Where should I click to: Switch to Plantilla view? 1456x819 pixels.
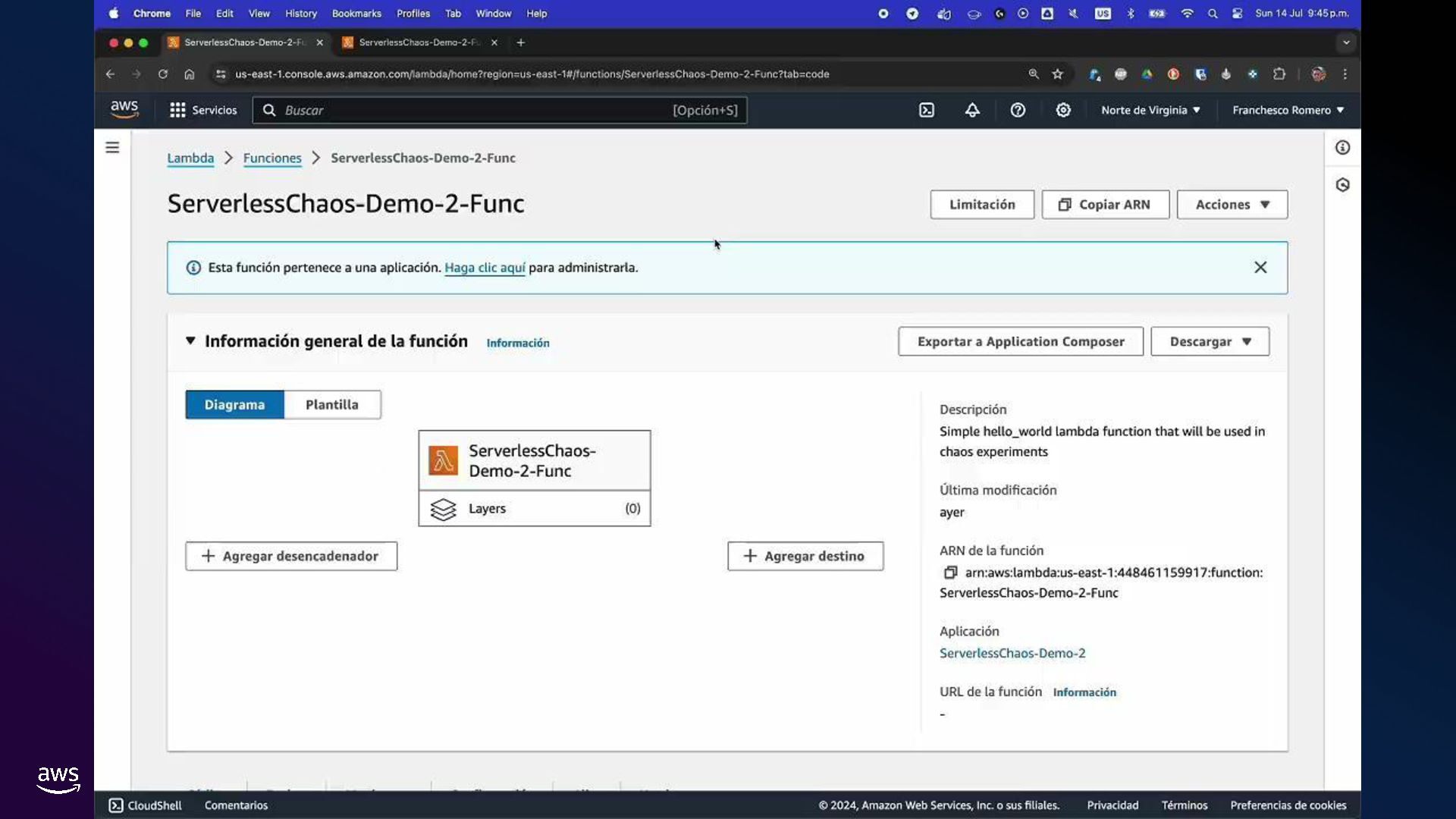tap(332, 405)
